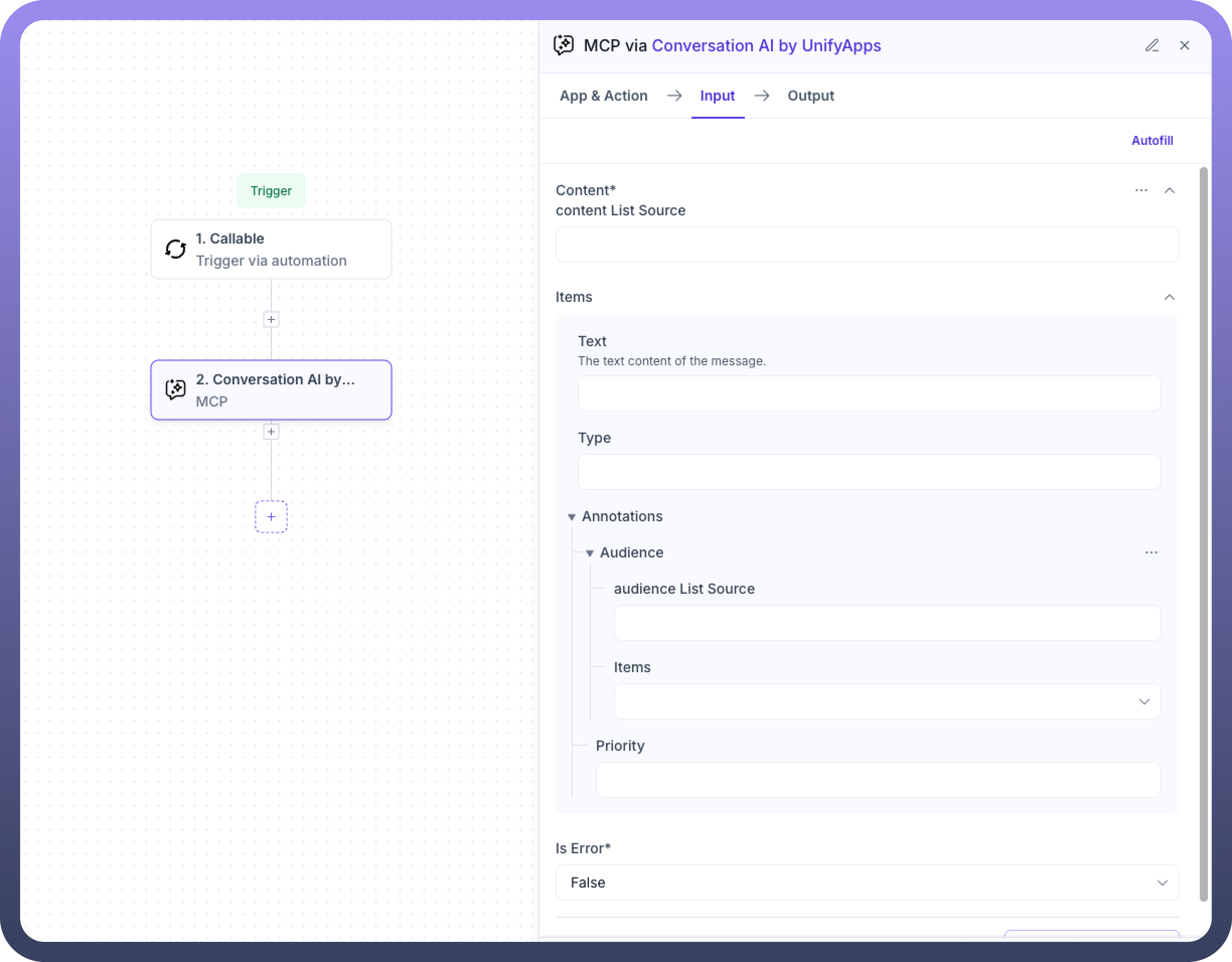Open the Audience Items dropdown
The height and width of the screenshot is (962, 1232).
(x=887, y=701)
